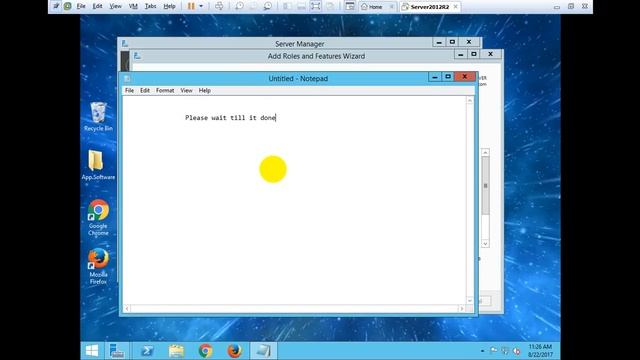The image size is (640, 360).
Task: Click the Add Roles Wizard title icon
Action: pyautogui.click(x=137, y=56)
